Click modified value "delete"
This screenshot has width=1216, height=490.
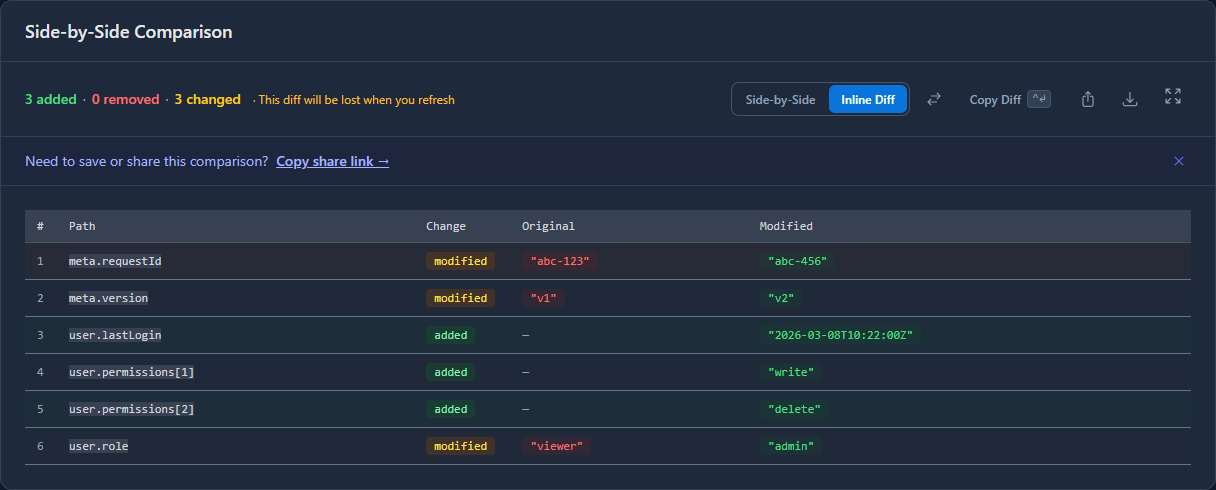pos(795,409)
